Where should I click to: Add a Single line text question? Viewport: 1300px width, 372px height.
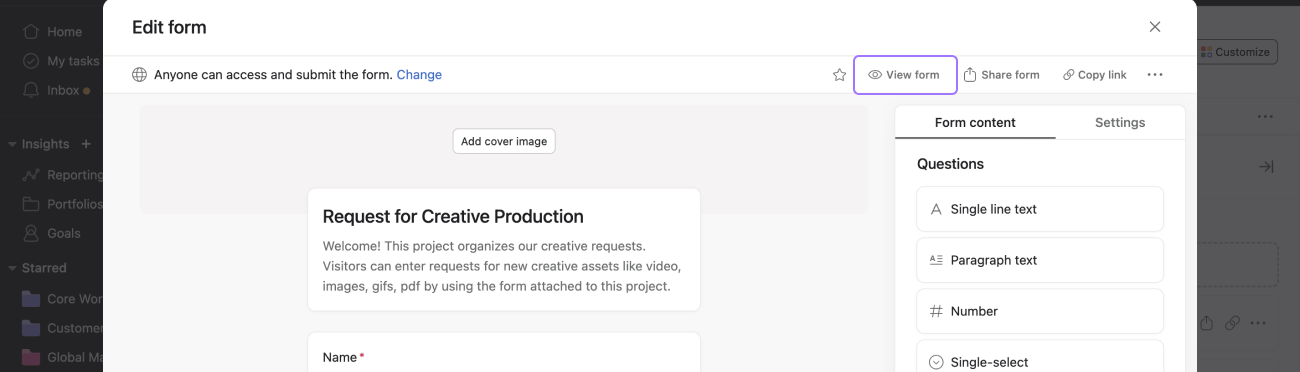(x=1040, y=209)
